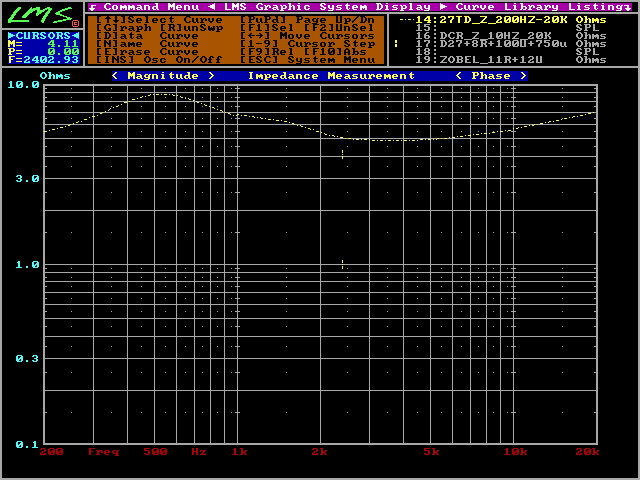The image size is (640, 480).
Task: Choose the Name Curve command
Action: [147, 44]
